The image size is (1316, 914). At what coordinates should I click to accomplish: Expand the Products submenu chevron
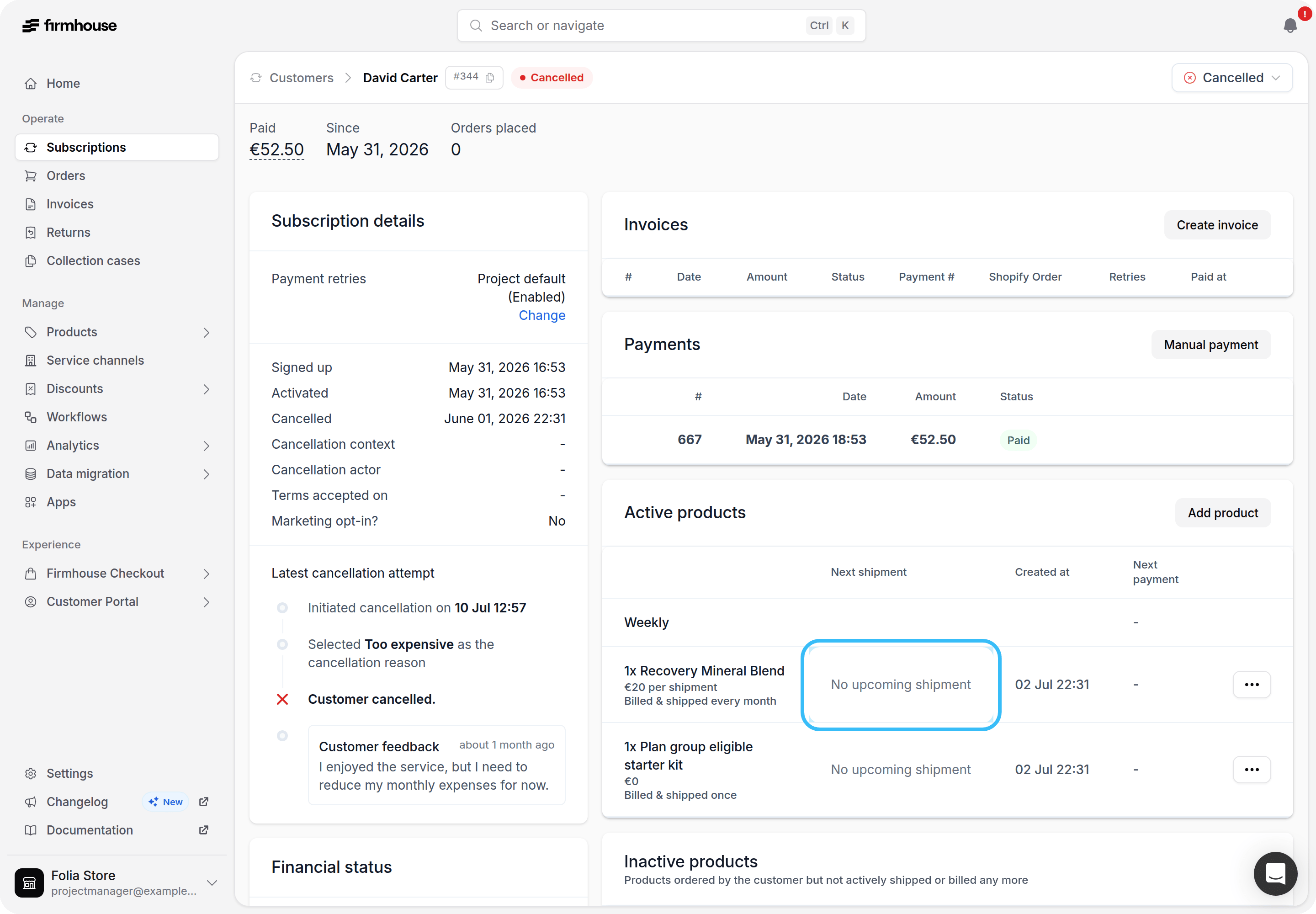click(x=206, y=333)
